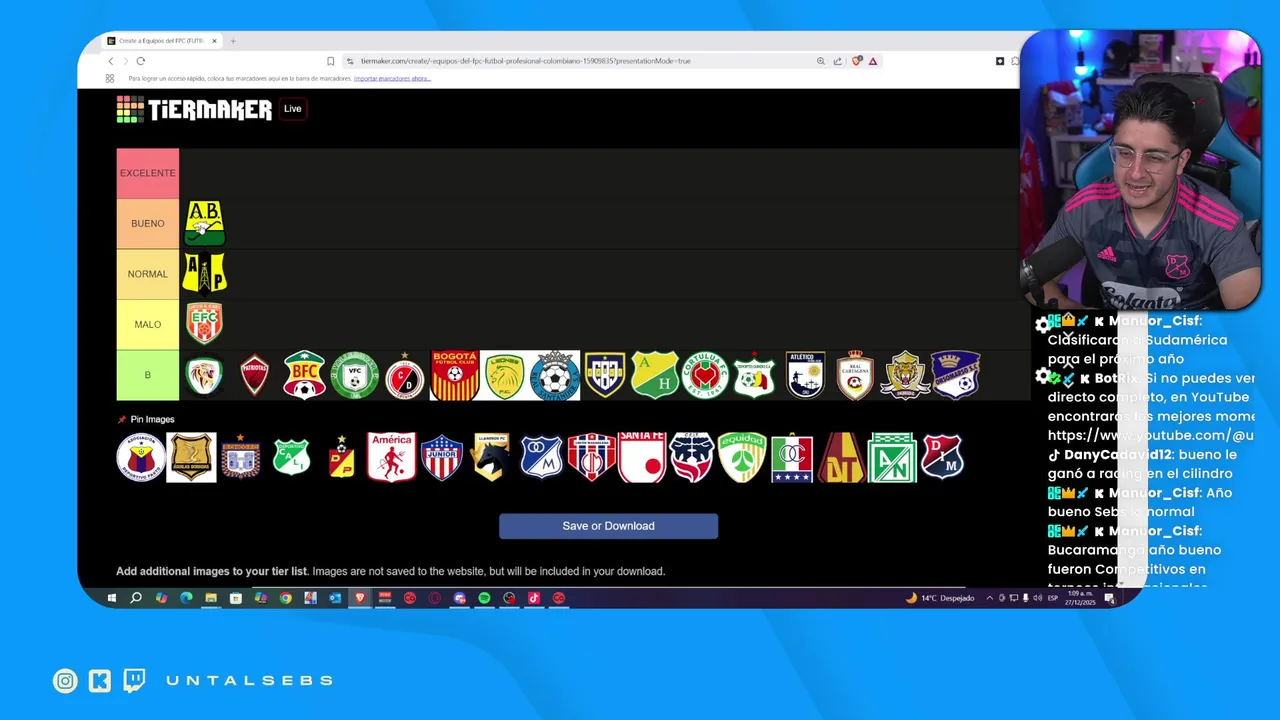Click the TierMaker logo

(194, 109)
